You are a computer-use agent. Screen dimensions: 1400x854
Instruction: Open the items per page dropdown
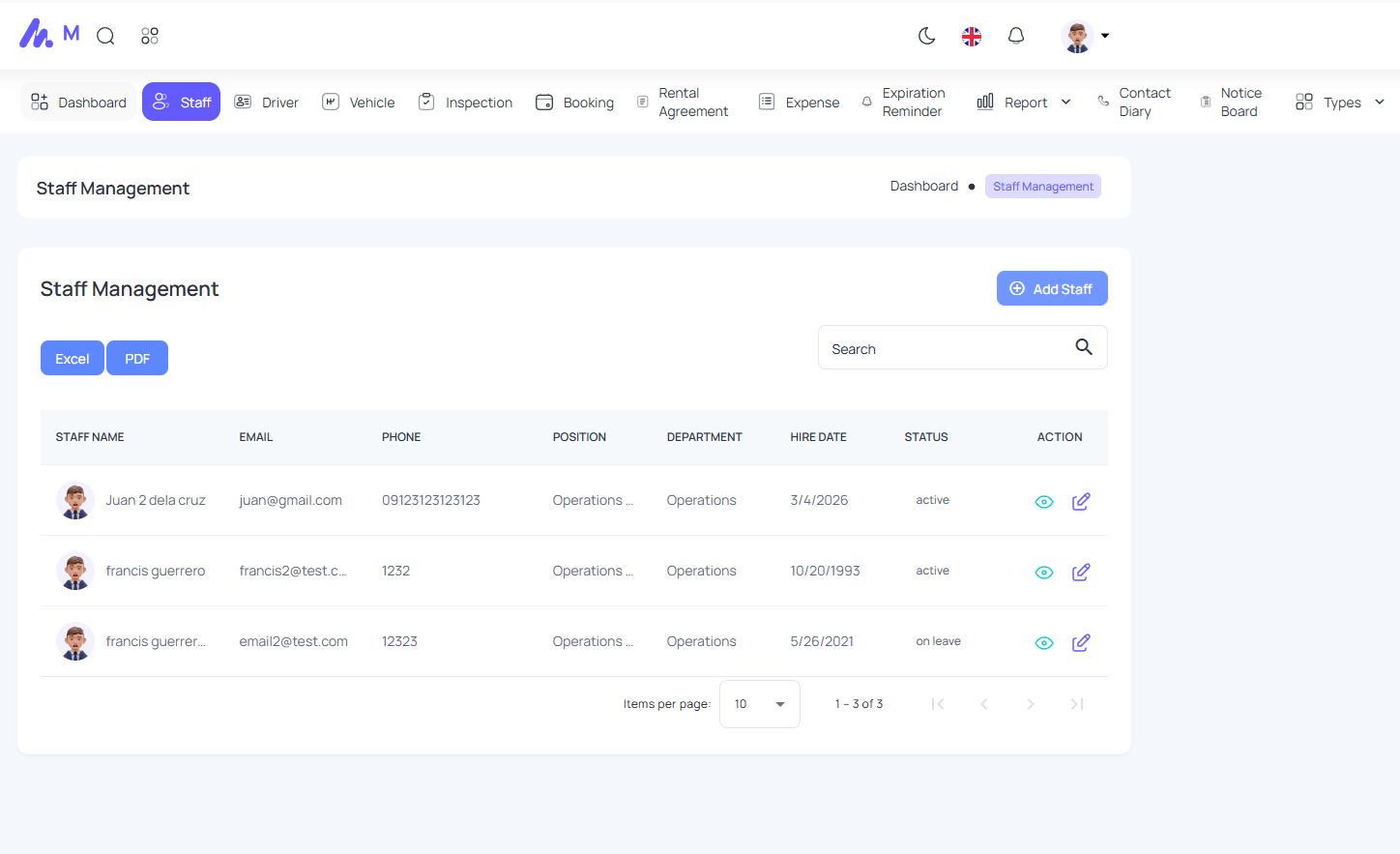coord(759,703)
